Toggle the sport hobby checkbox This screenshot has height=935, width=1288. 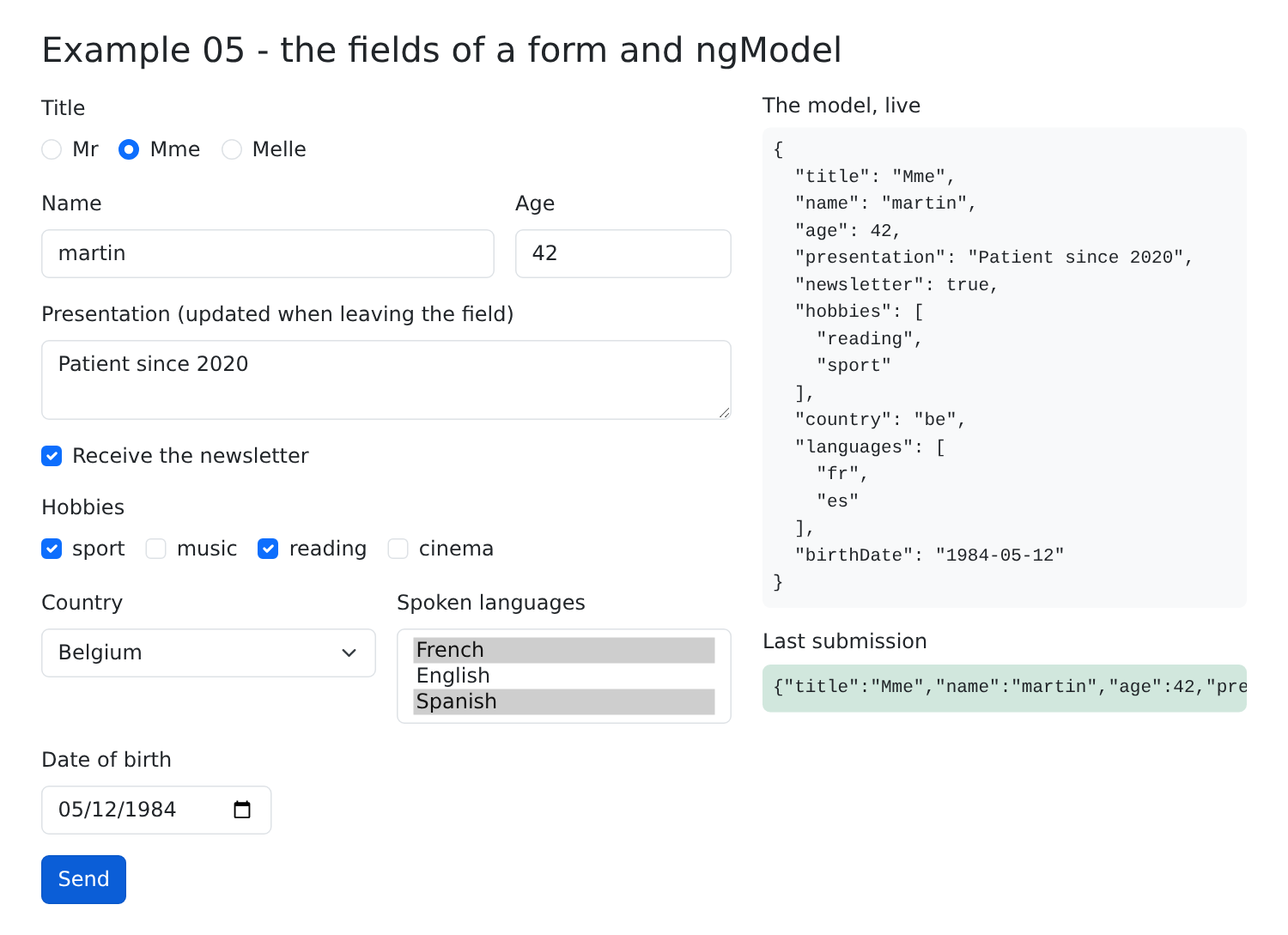(52, 549)
